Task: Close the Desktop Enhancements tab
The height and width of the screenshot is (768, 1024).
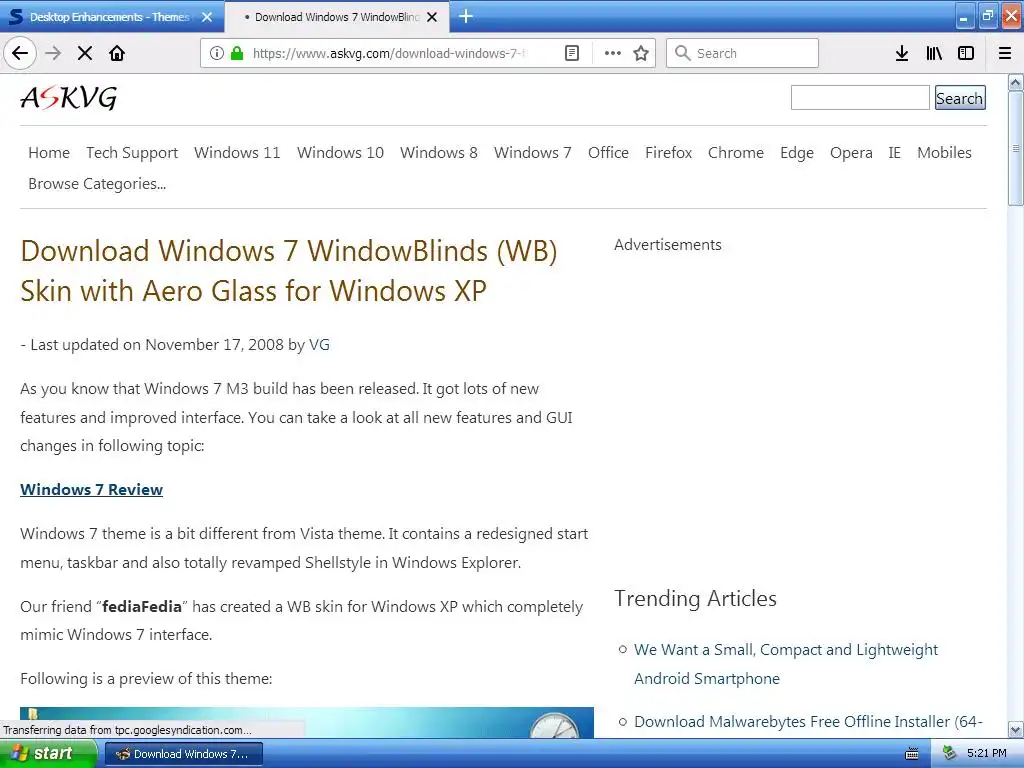Action: [207, 17]
